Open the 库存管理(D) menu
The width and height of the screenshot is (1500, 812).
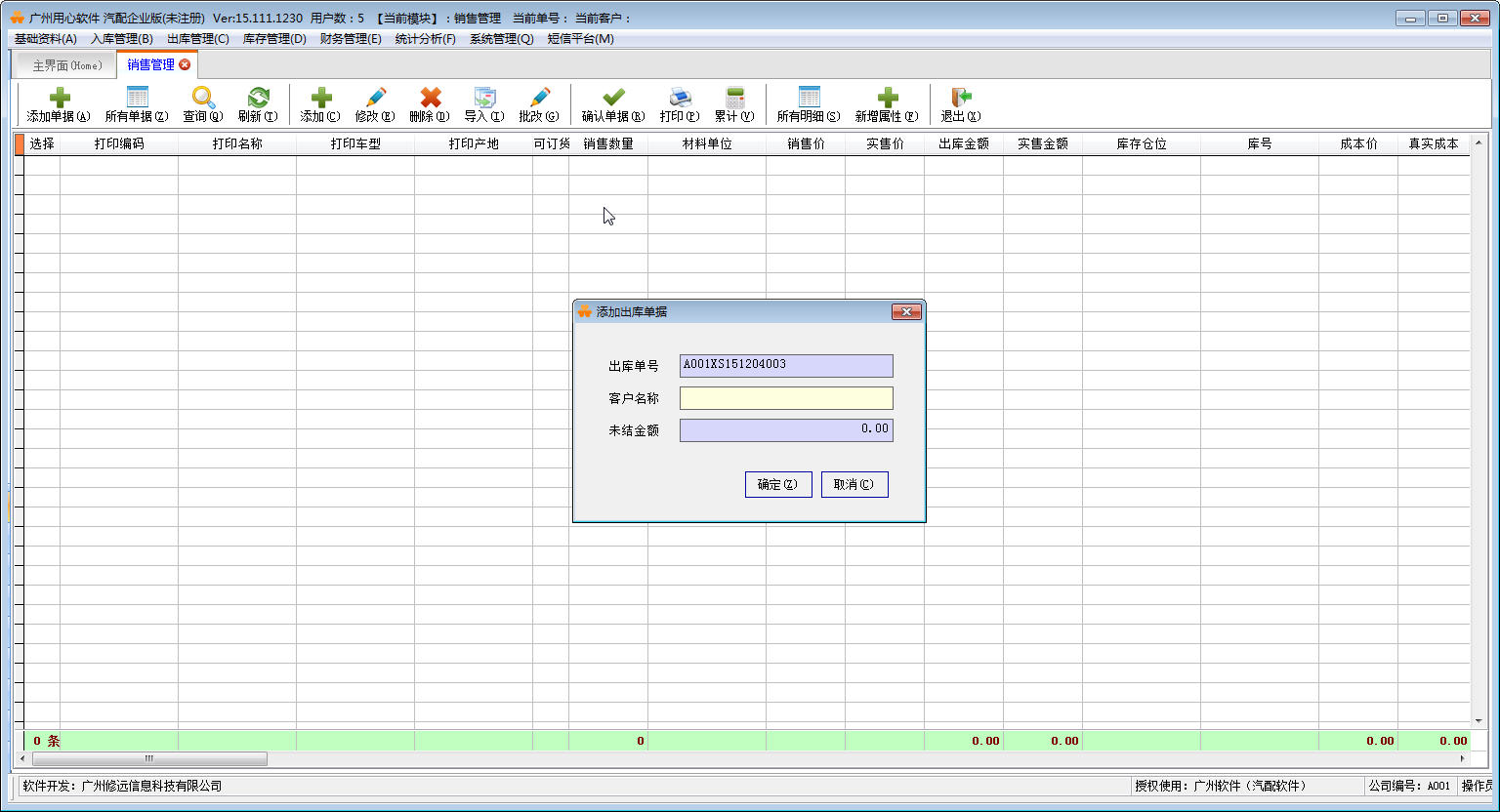pyautogui.click(x=274, y=39)
